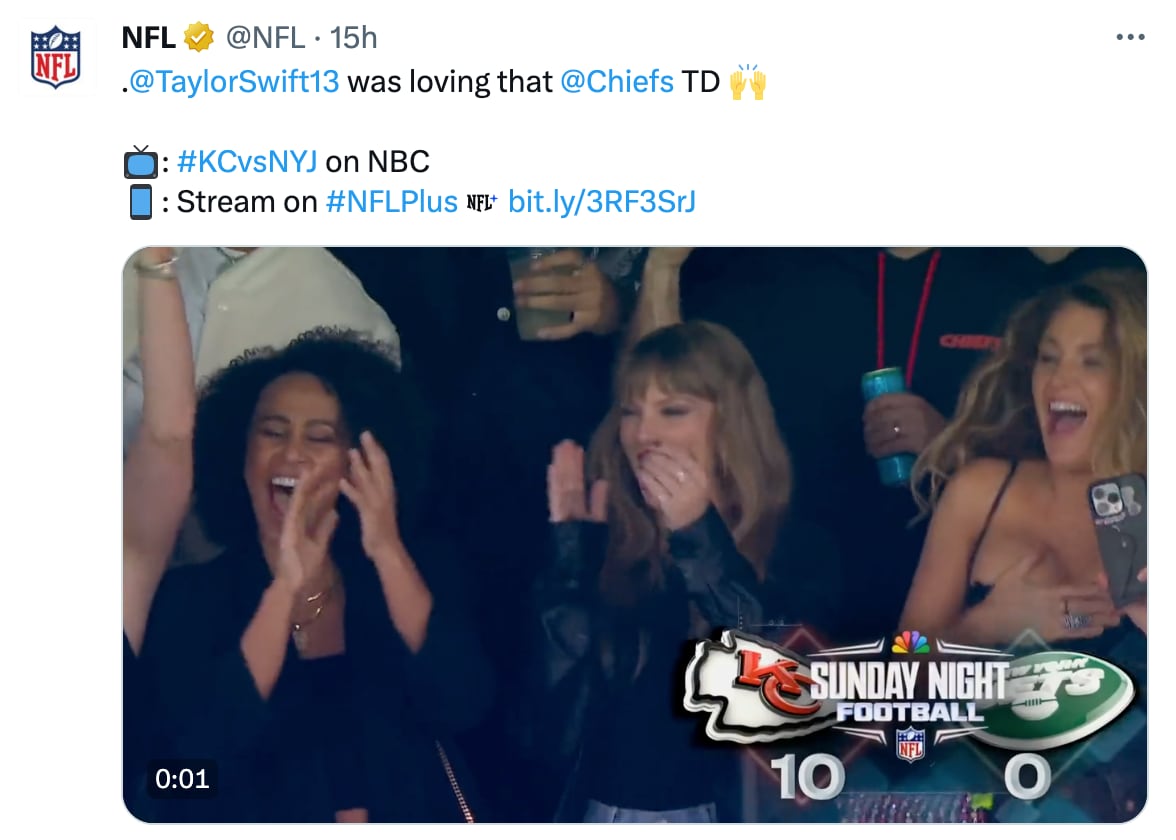Open the @TaylorSwift13 mention
The image size is (1176, 840).
coord(234,81)
